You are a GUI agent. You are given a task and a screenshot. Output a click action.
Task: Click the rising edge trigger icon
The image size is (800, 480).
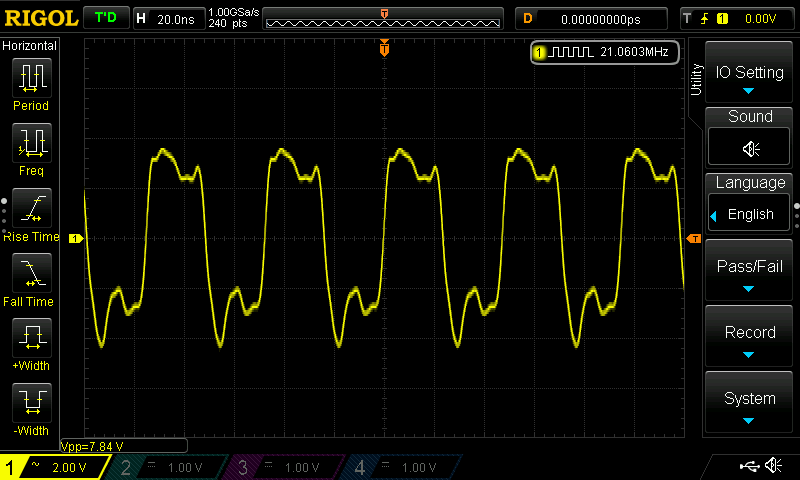(x=705, y=19)
